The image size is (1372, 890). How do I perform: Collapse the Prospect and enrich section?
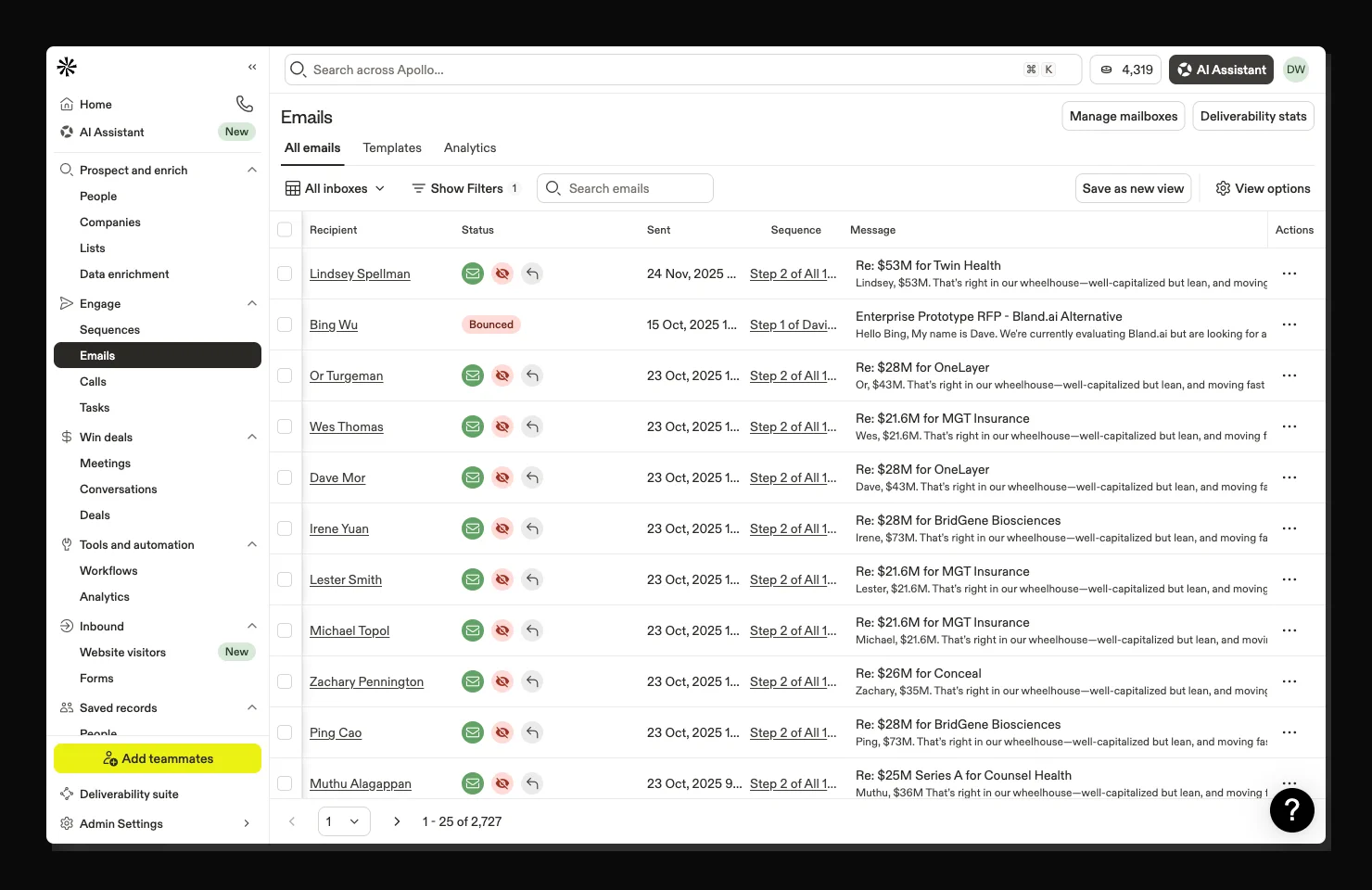[x=252, y=170]
